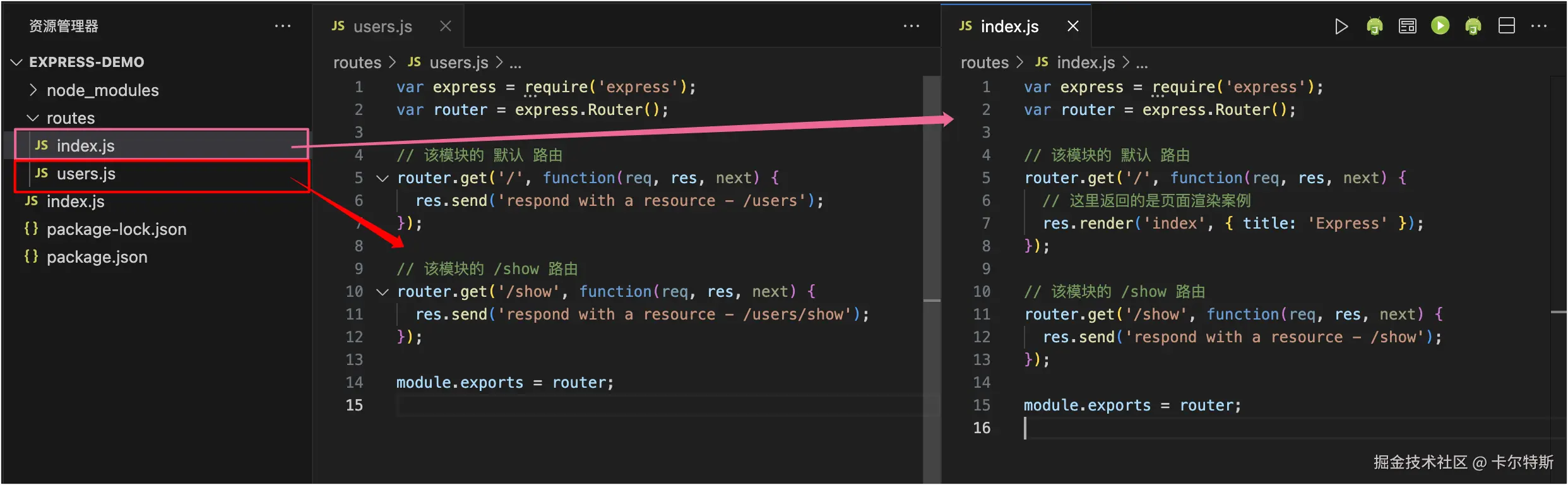Open package-lock.json in the explorer

[x=158, y=229]
